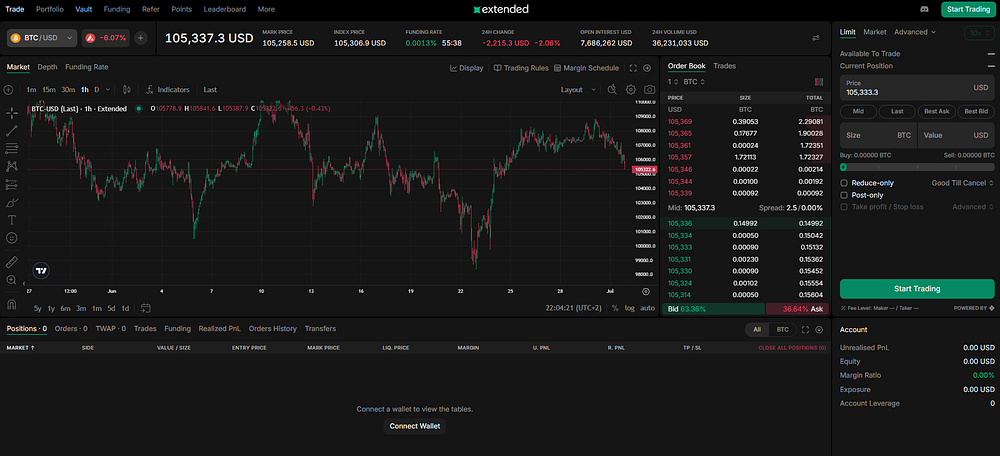Open the Portfolio page

point(50,10)
